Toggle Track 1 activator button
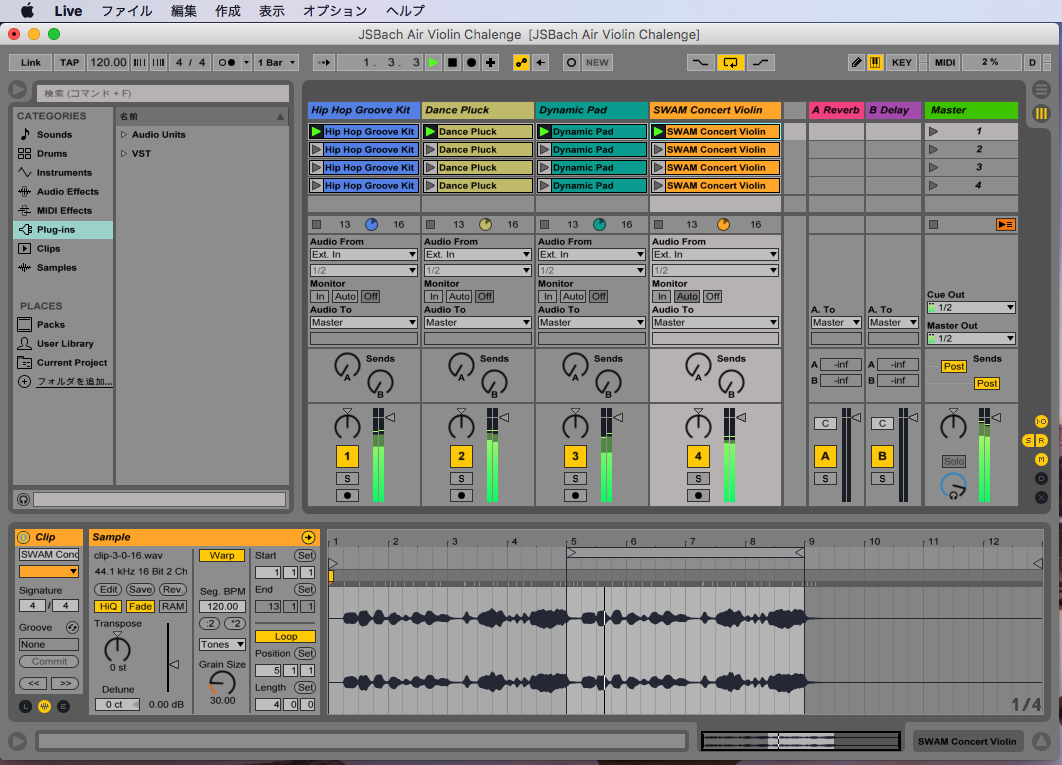Screen dimensions: 1062x765 (347, 456)
